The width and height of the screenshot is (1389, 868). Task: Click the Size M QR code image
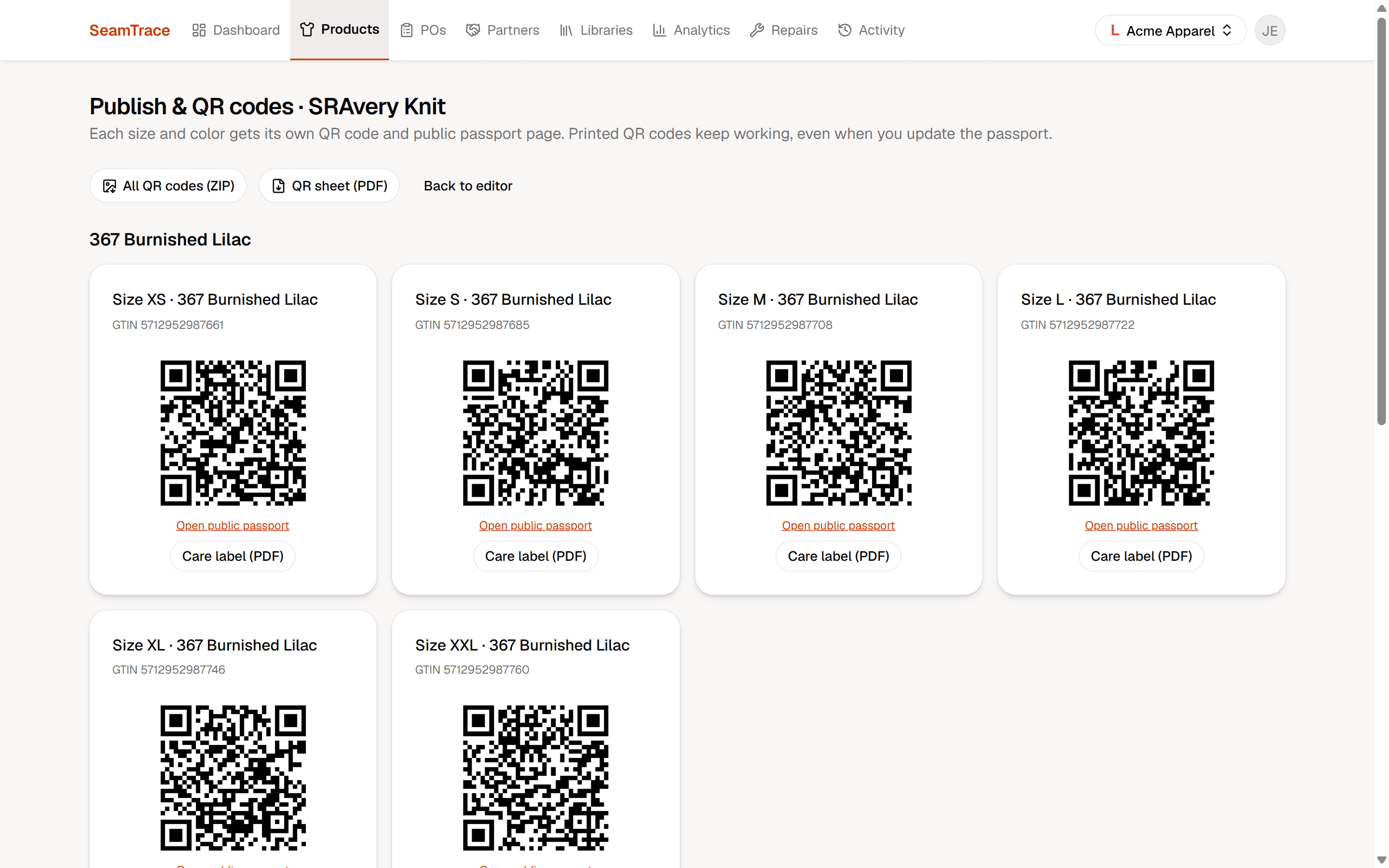point(839,433)
